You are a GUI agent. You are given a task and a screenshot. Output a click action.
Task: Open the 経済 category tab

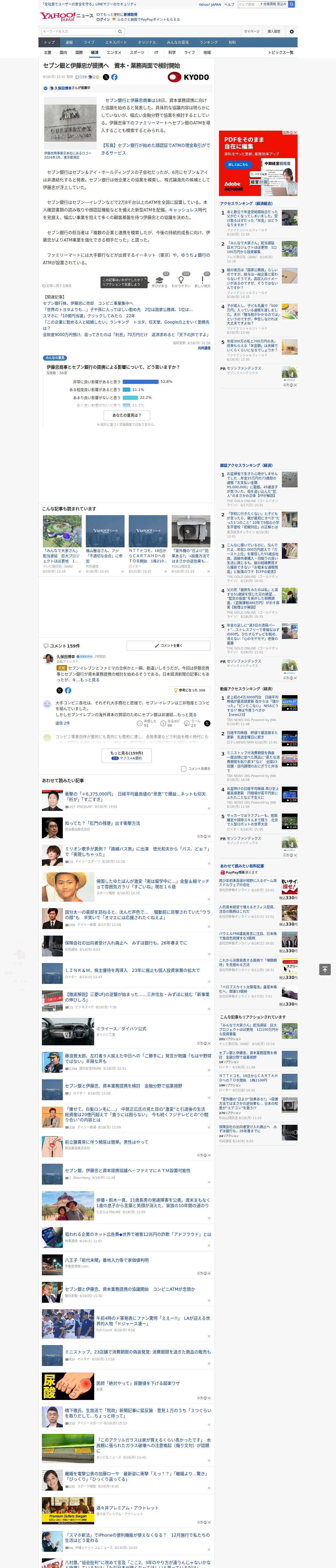94,52
